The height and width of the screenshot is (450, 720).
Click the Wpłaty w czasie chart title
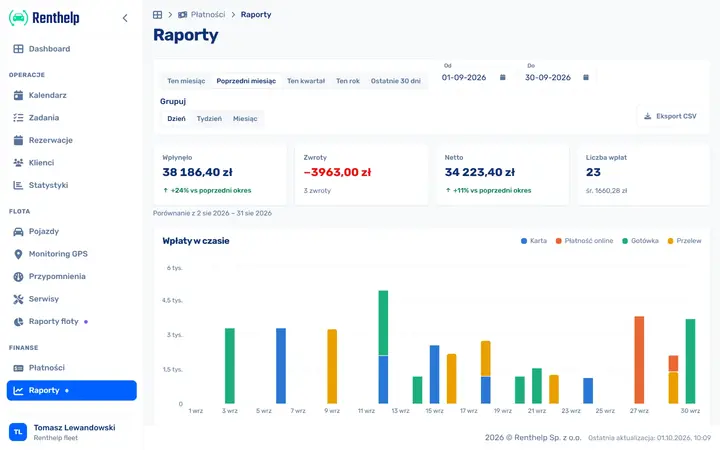point(196,241)
